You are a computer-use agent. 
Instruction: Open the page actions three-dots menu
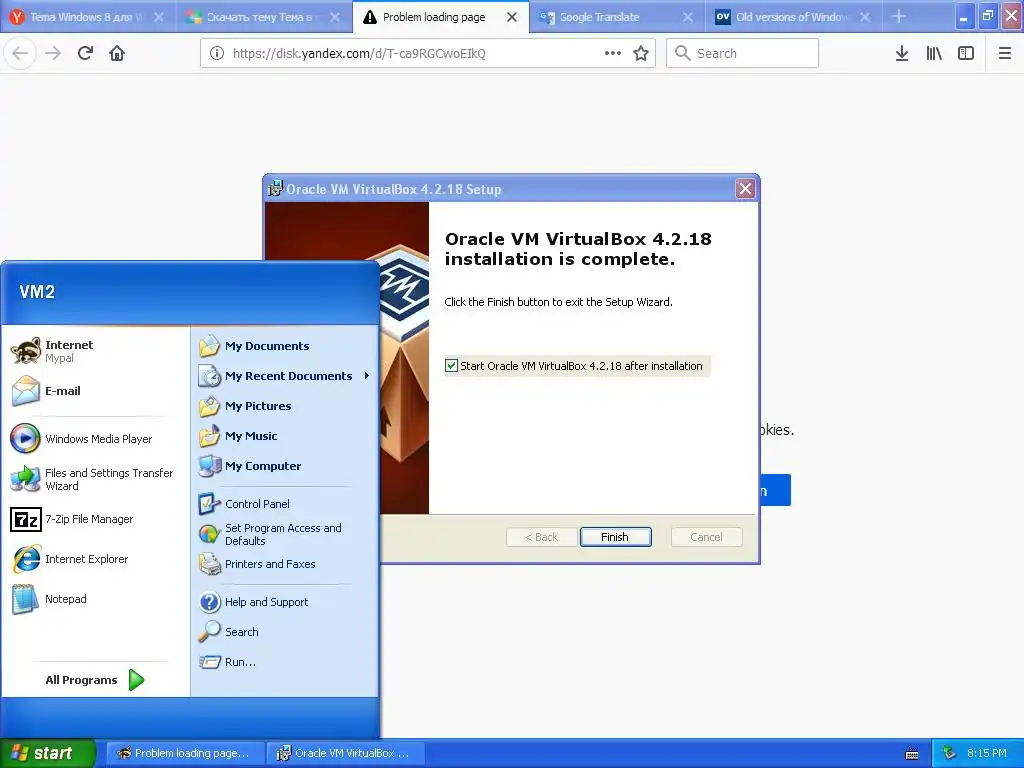pyautogui.click(x=613, y=53)
